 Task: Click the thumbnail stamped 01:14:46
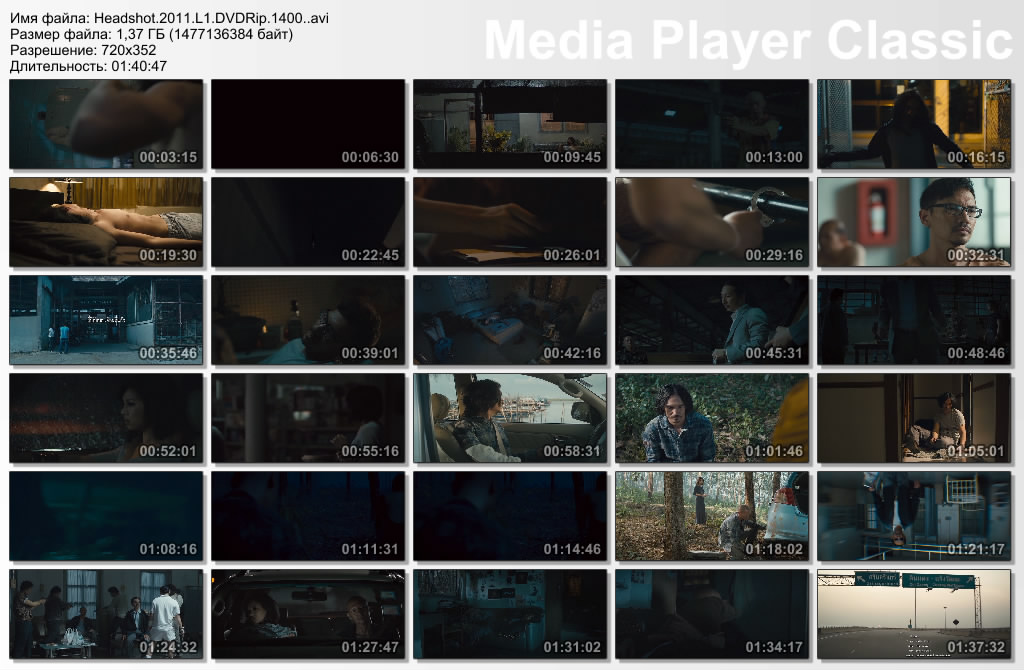point(510,516)
